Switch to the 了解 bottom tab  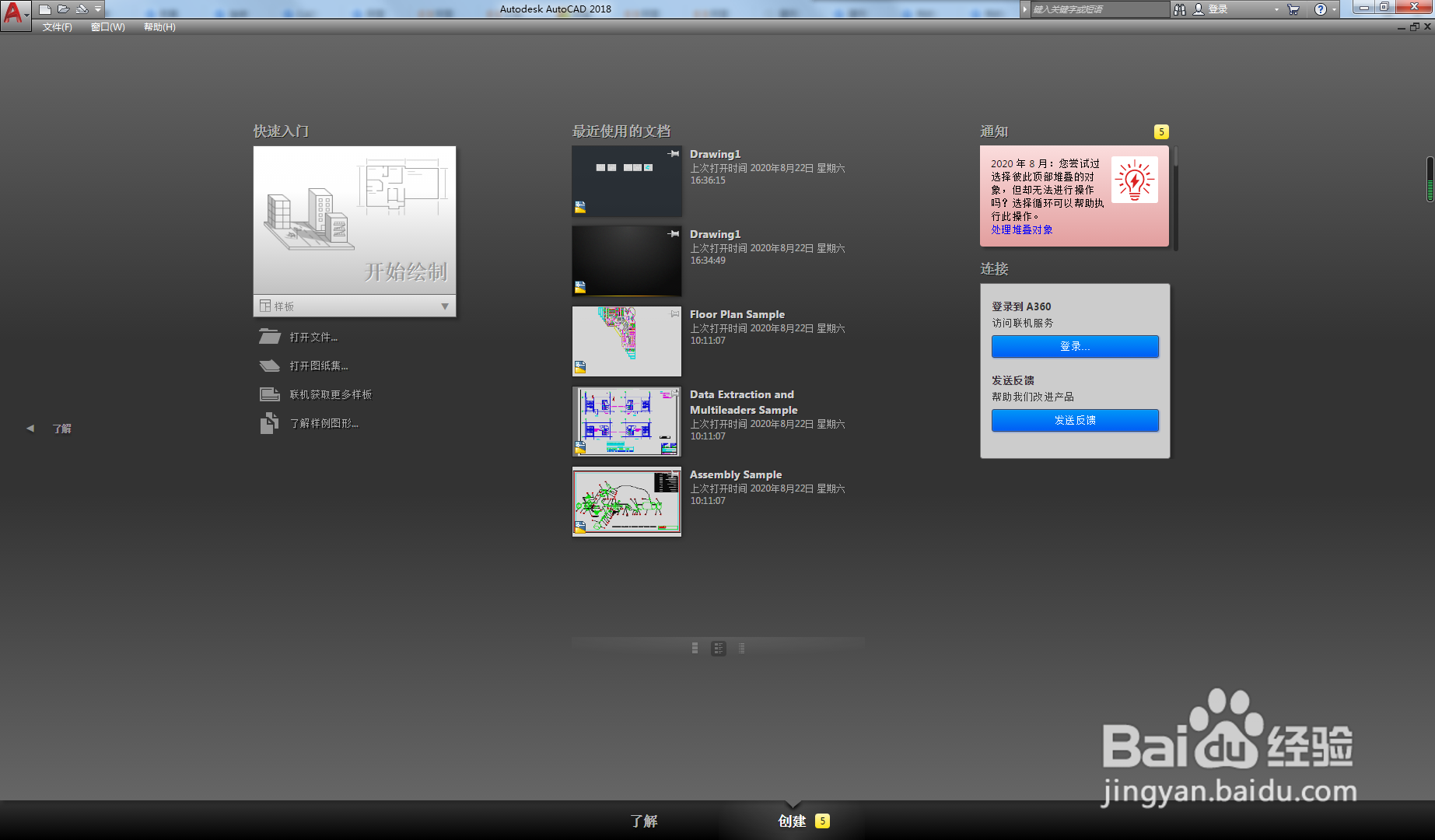tap(644, 821)
